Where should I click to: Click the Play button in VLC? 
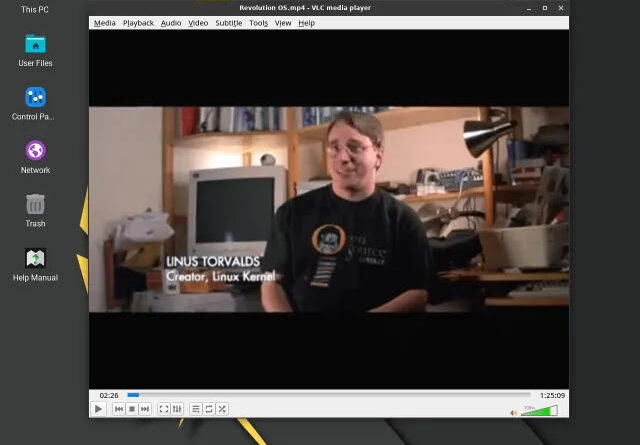tap(98, 409)
